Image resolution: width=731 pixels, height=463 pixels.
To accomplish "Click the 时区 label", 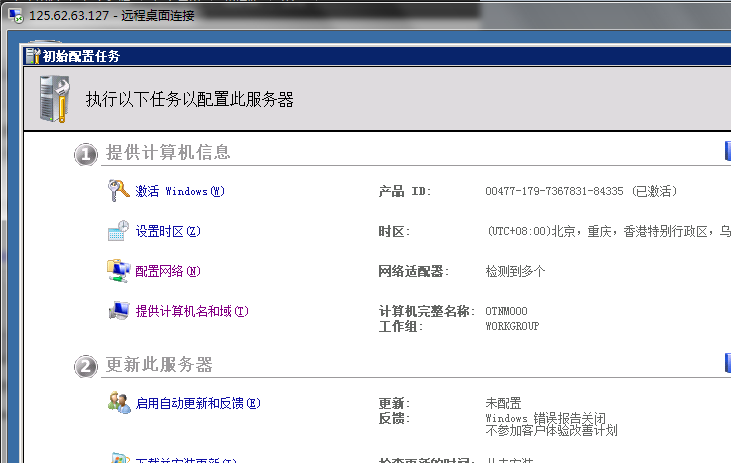I will tap(394, 231).
